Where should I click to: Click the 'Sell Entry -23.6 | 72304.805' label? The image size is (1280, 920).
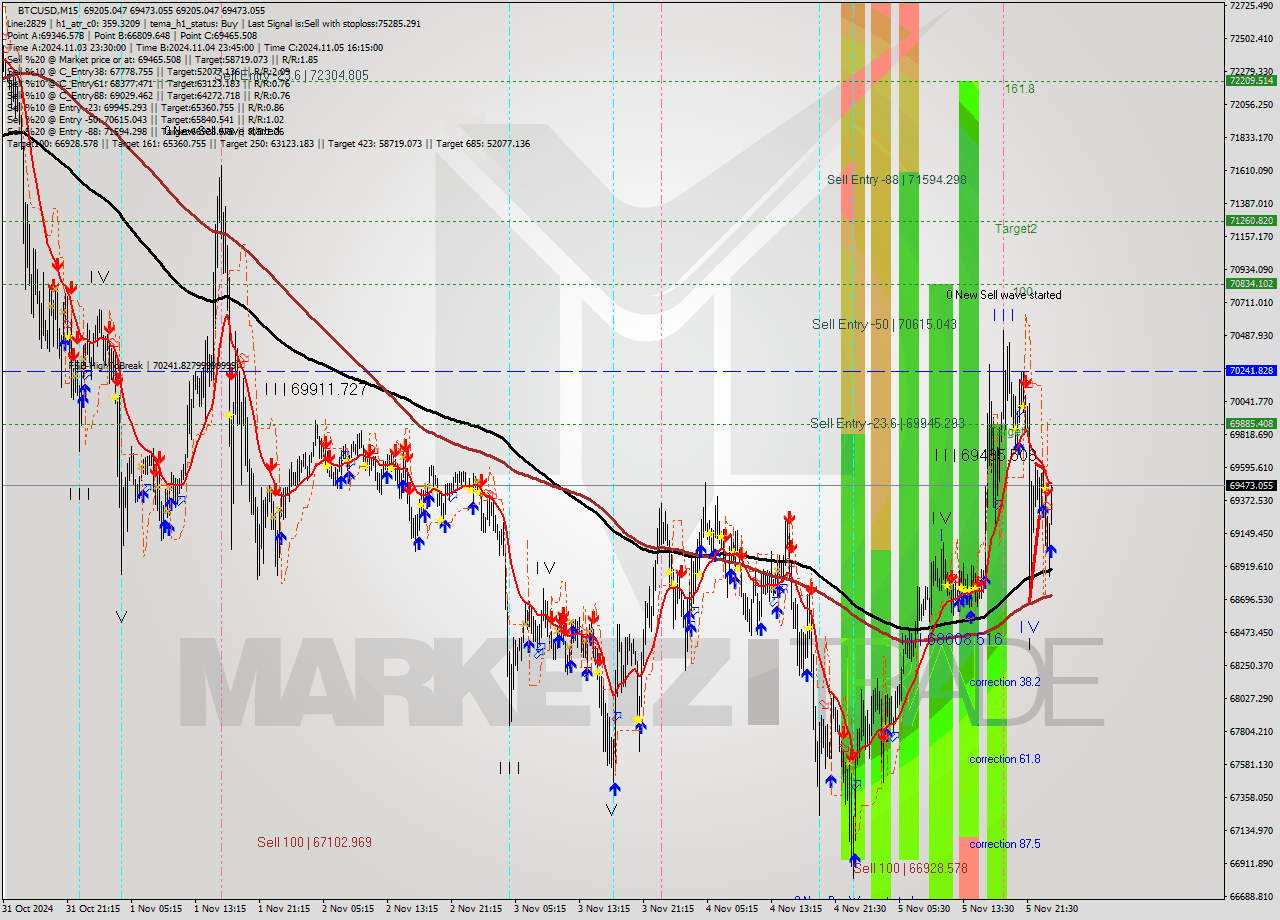290,75
